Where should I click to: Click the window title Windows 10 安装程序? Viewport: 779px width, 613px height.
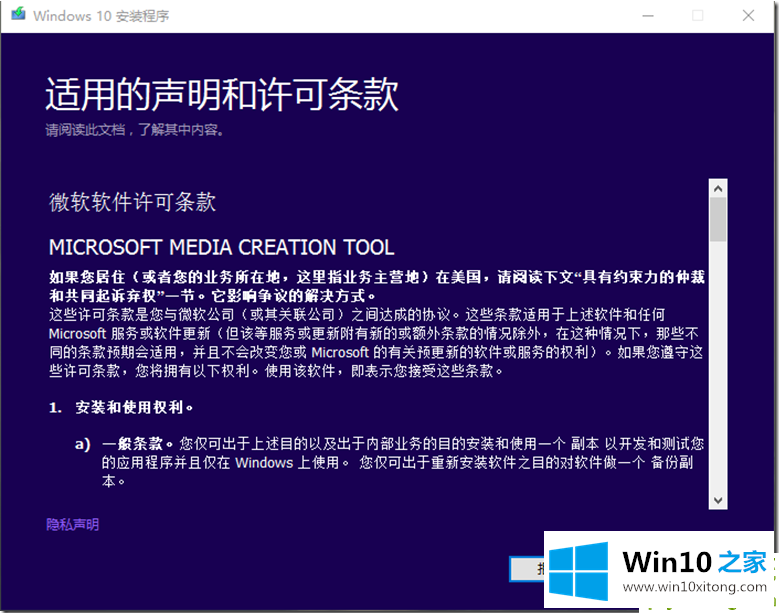pos(101,16)
